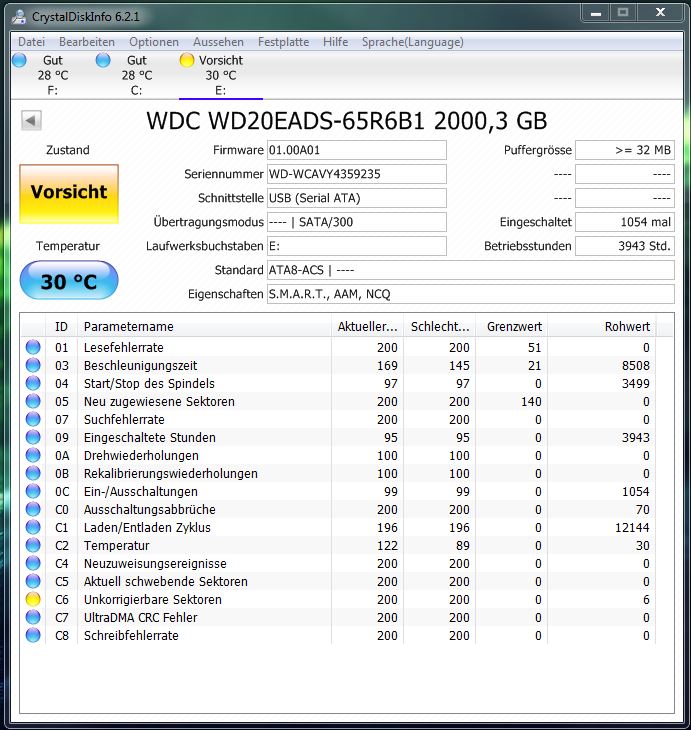The image size is (691, 730).
Task: Open the Aussehen menu
Action: [x=218, y=42]
